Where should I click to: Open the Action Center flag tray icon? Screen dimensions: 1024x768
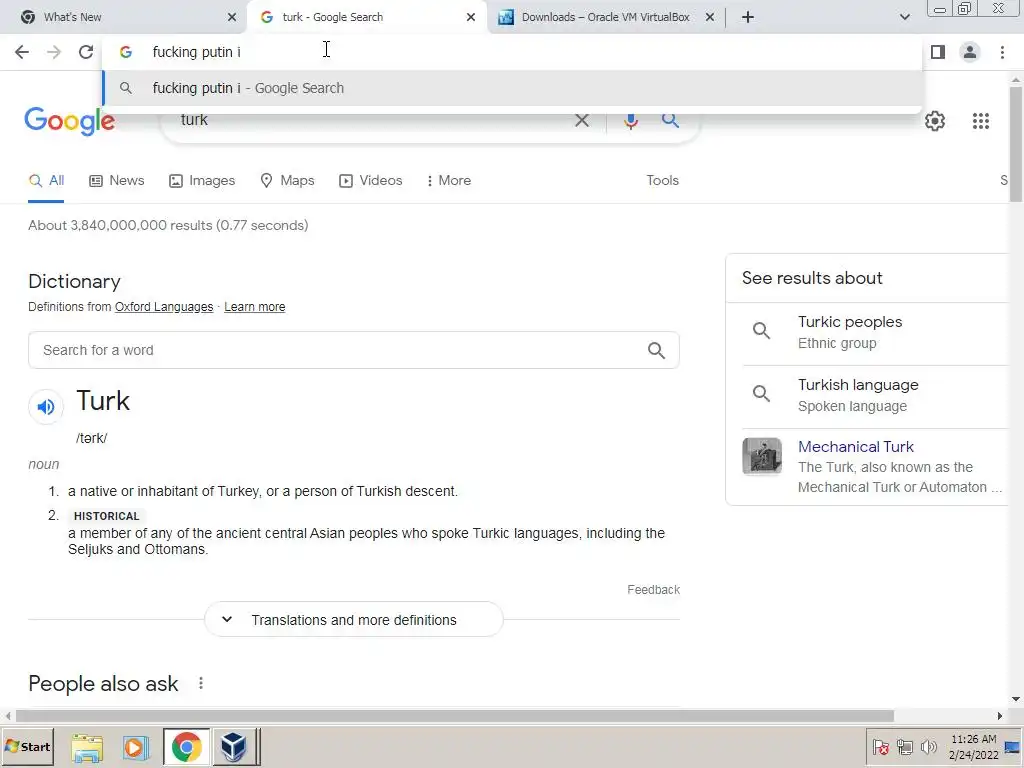pos(880,747)
